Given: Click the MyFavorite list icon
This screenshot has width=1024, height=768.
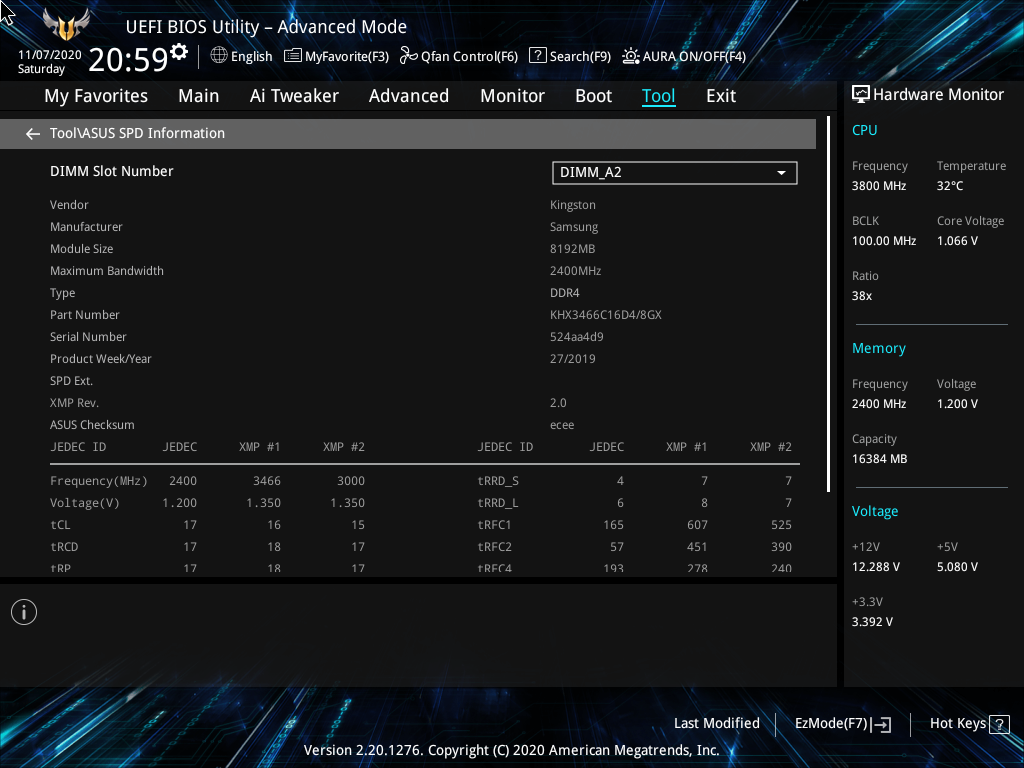Looking at the screenshot, I should 293,56.
